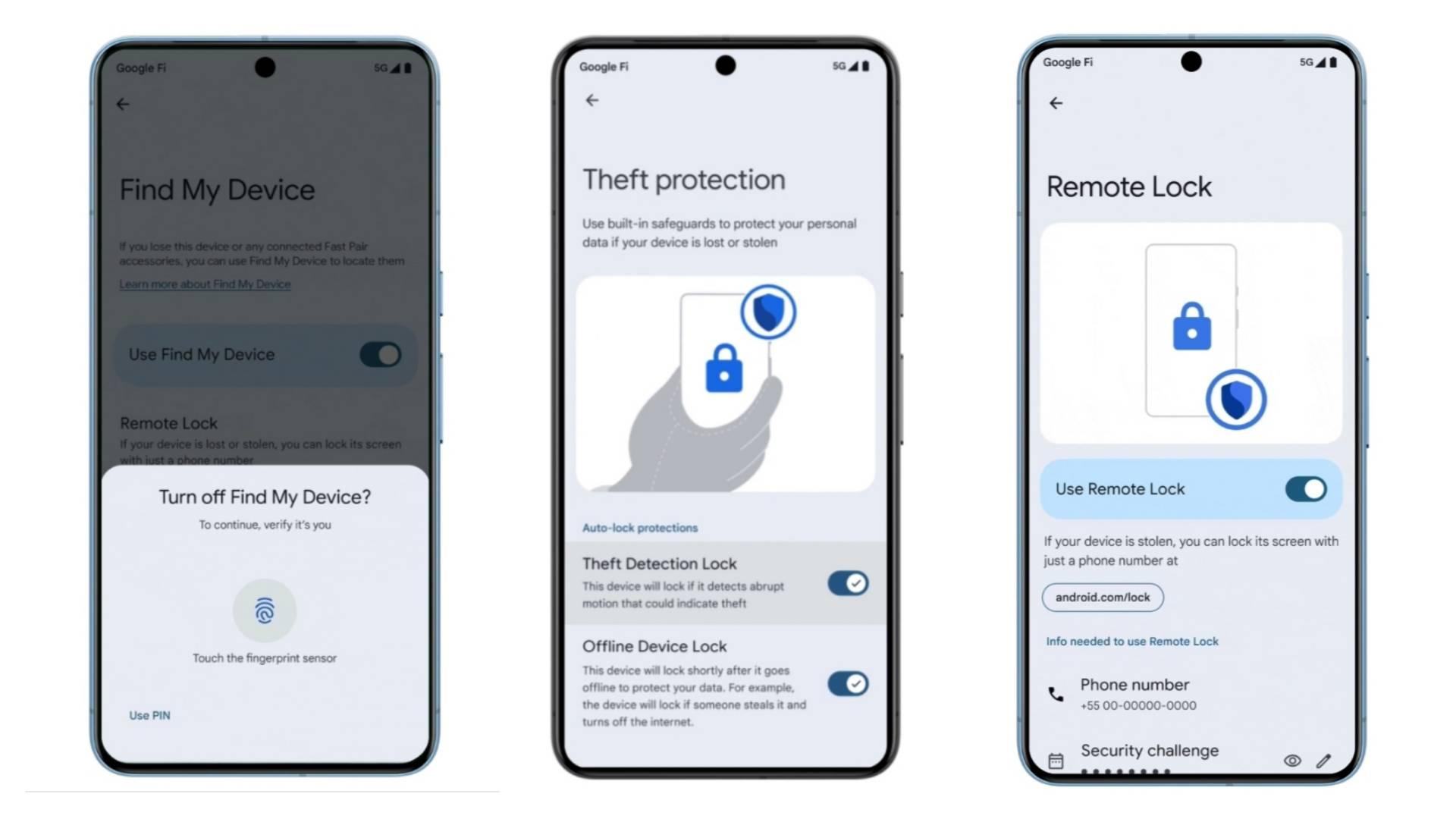Image resolution: width=1456 pixels, height=819 pixels.
Task: Click the security challenge edit icon
Action: (1324, 761)
